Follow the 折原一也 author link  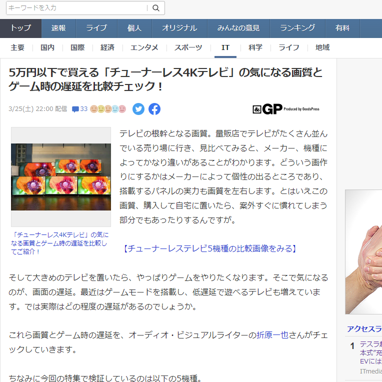pyautogui.click(x=272, y=335)
